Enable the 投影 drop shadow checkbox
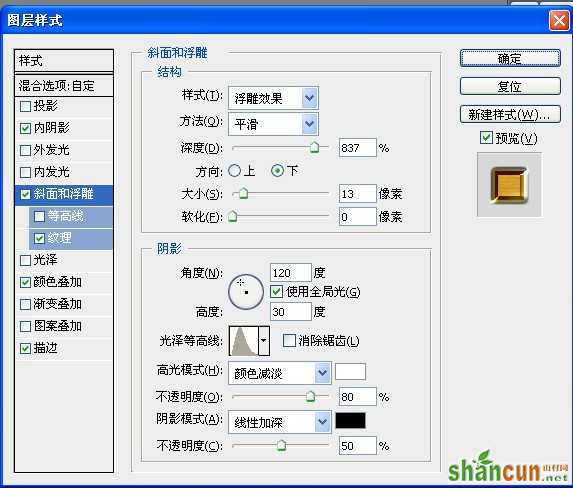This screenshot has width=573, height=488. point(25,106)
